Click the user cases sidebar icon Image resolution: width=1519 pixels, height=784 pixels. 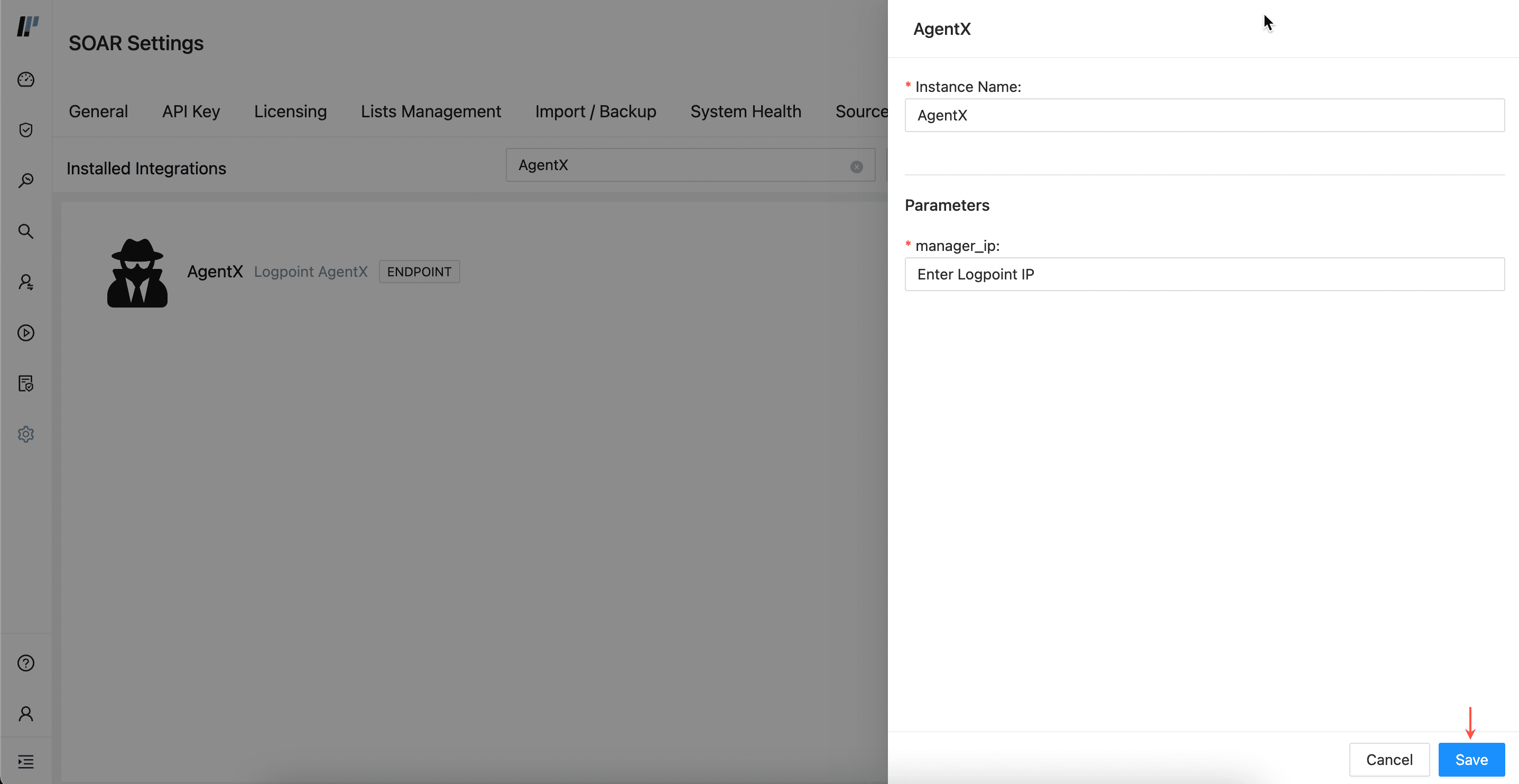coord(26,282)
